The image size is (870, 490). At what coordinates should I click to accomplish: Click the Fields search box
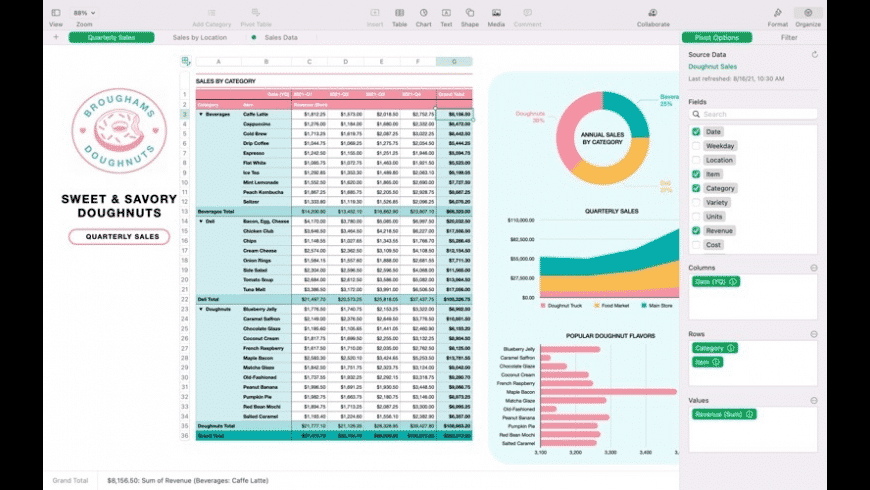coord(753,114)
